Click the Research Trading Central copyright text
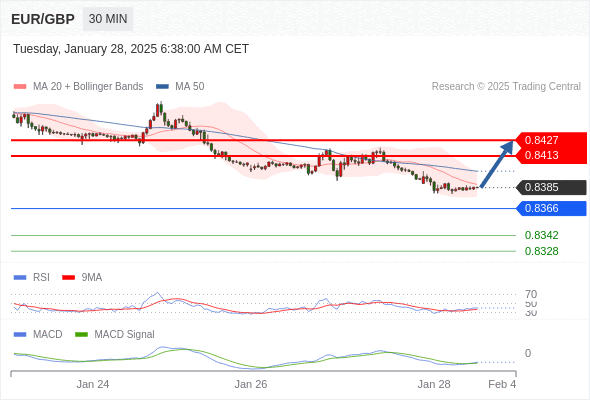 coord(506,87)
